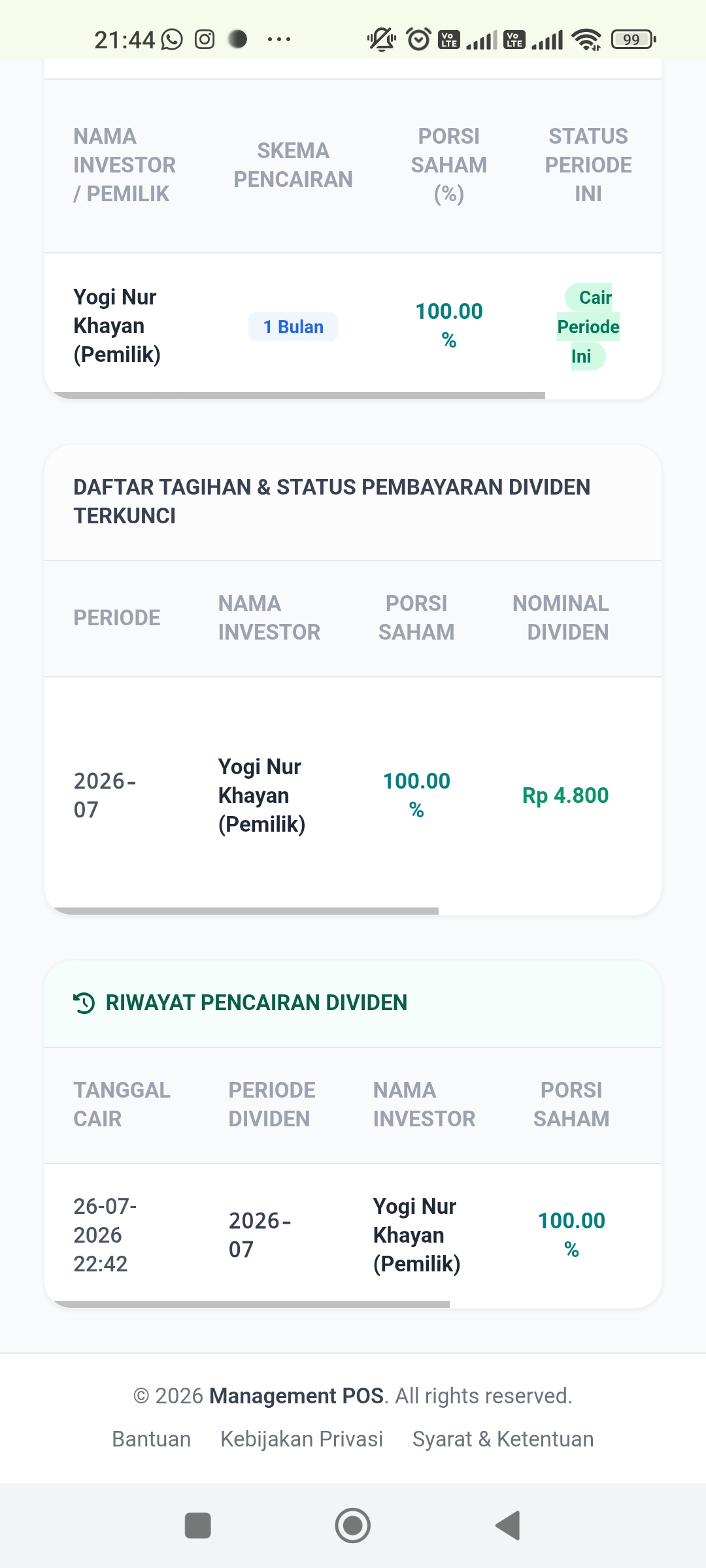706x1568 pixels.
Task: Open the Kebijakan Privasi link
Action: pyautogui.click(x=301, y=1439)
